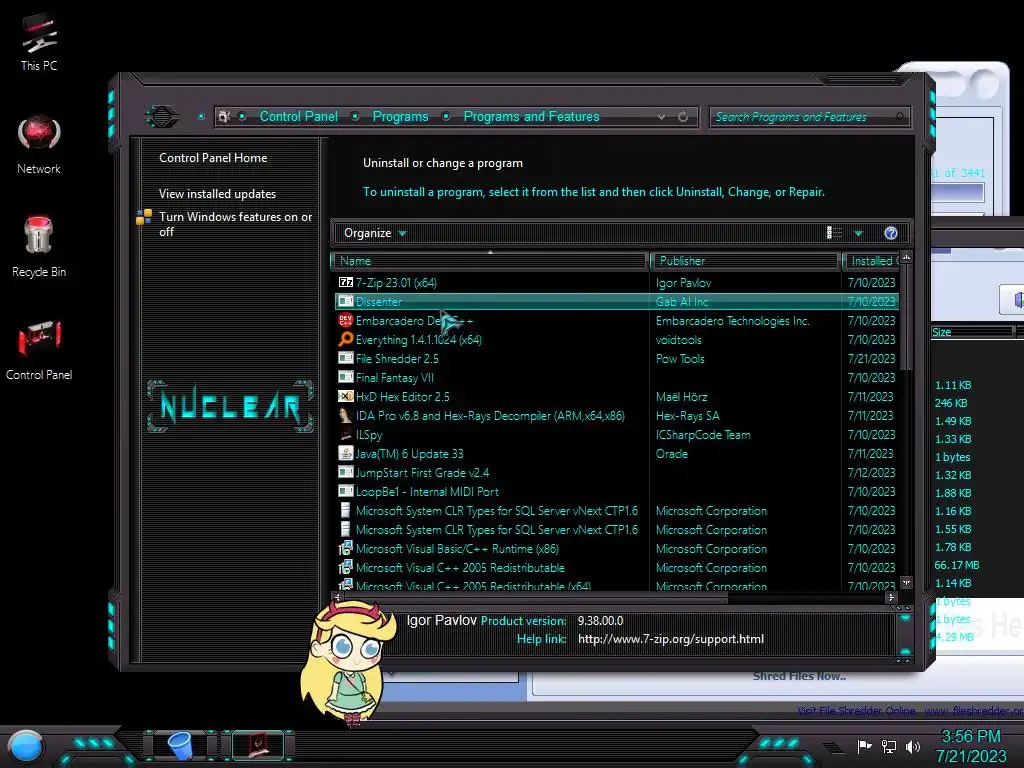This screenshot has width=1024, height=768.
Task: Click the 7/21/2023 install date cell
Action: pos(871,359)
